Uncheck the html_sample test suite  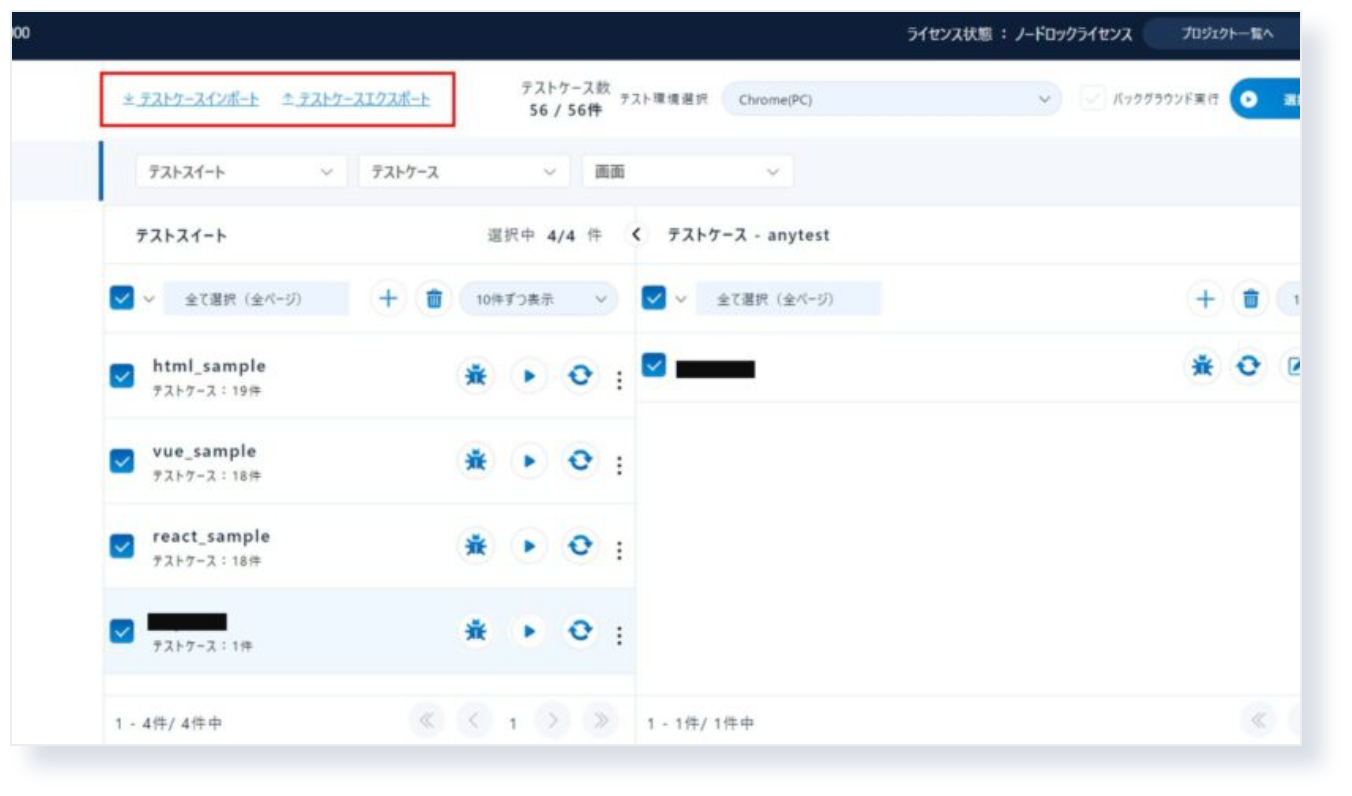click(x=121, y=375)
